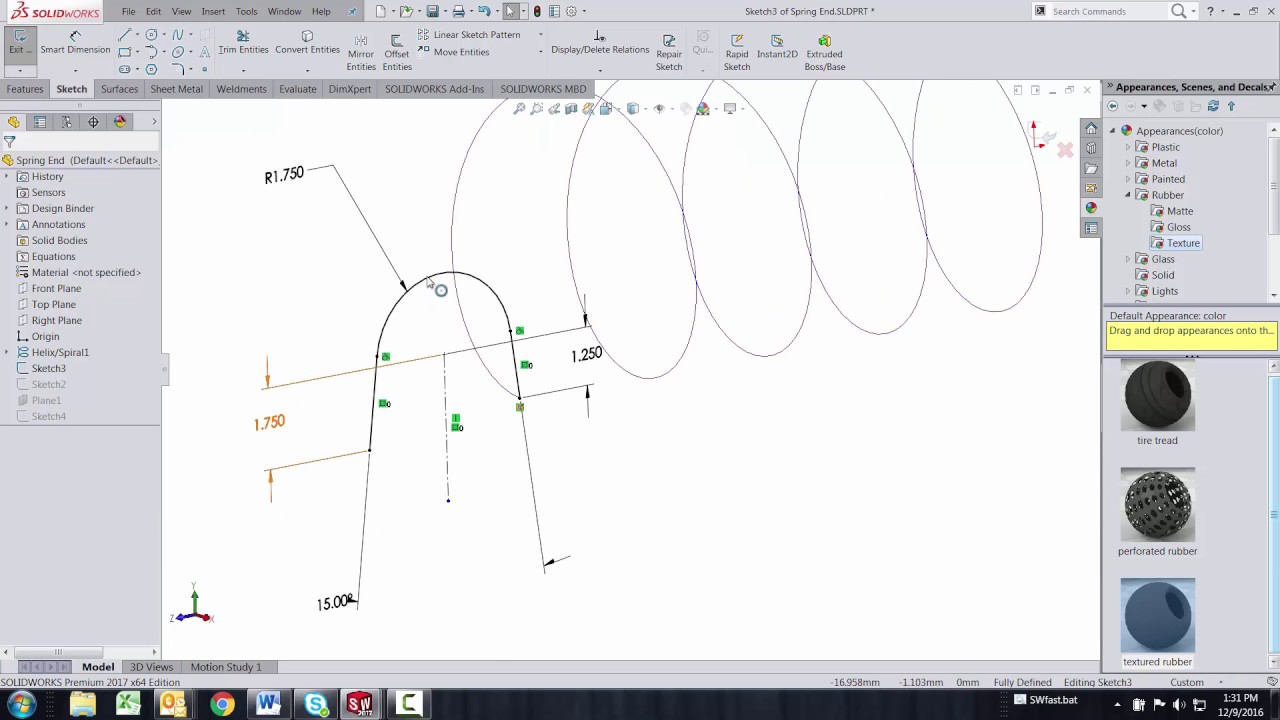Image resolution: width=1280 pixels, height=720 pixels.
Task: Click the back arrow in Appearances panel
Action: [x=1113, y=106]
